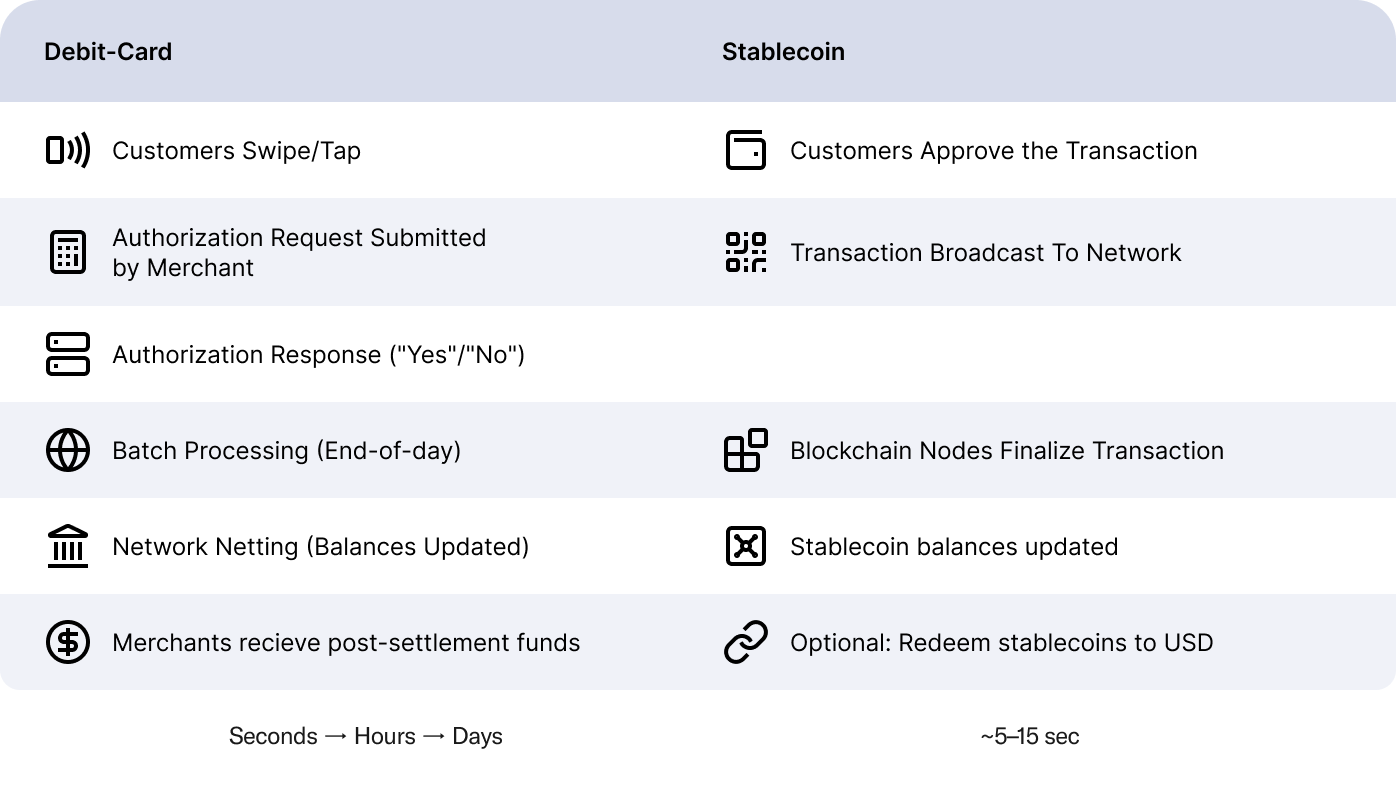Click the bank building icon for Network Netting
Image resolution: width=1396 pixels, height=788 pixels.
(68, 546)
